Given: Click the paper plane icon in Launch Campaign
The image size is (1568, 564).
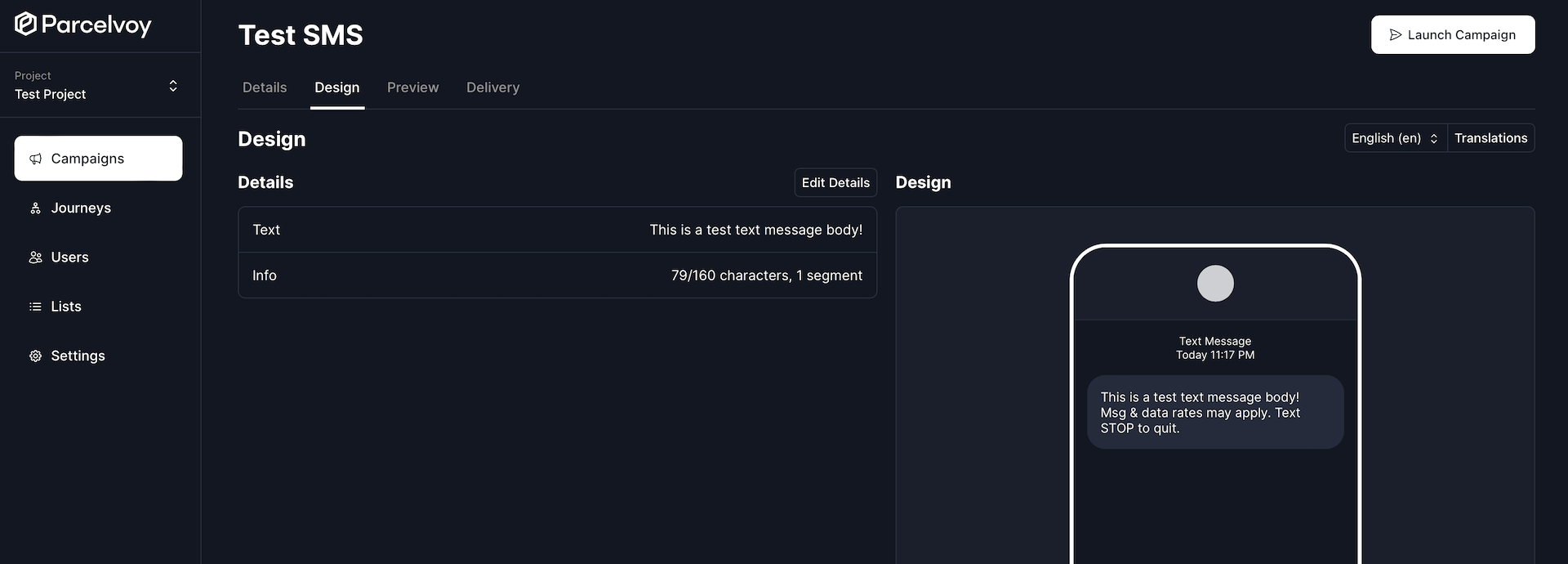Looking at the screenshot, I should (x=1395, y=35).
